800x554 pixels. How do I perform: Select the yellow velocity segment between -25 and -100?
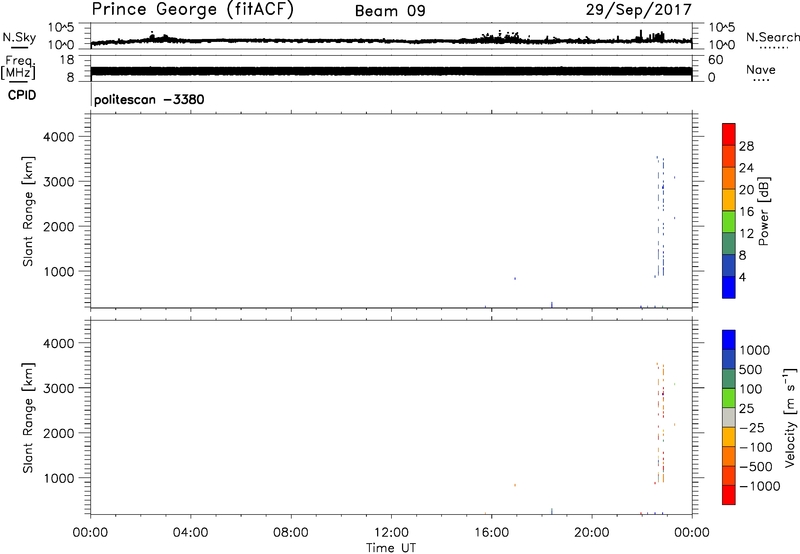click(729, 437)
